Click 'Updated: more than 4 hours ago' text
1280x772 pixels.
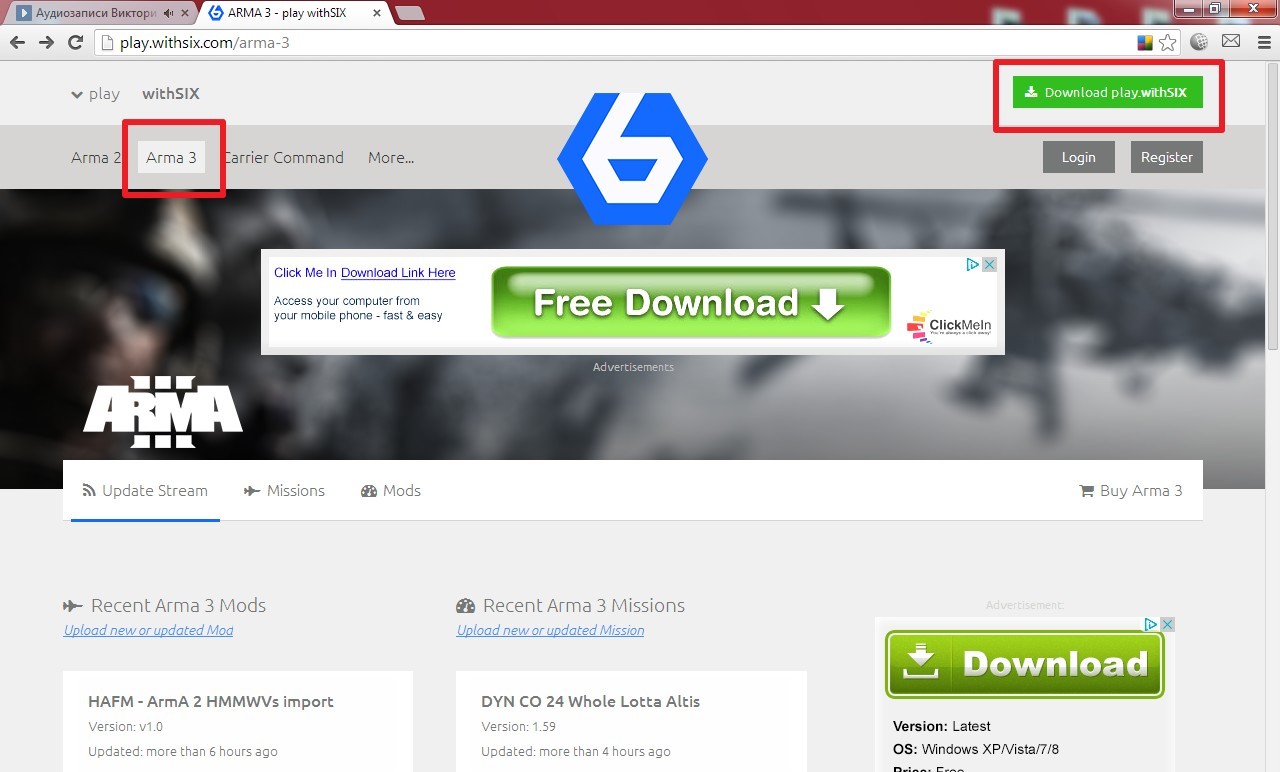pos(576,751)
